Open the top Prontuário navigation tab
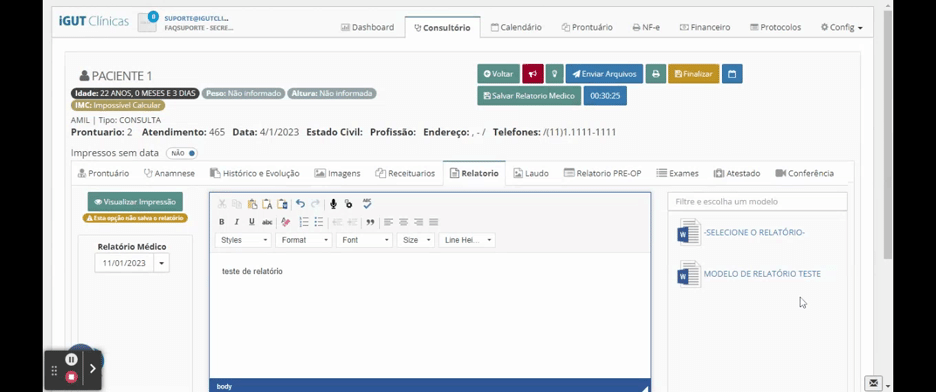The height and width of the screenshot is (392, 936). click(x=587, y=27)
